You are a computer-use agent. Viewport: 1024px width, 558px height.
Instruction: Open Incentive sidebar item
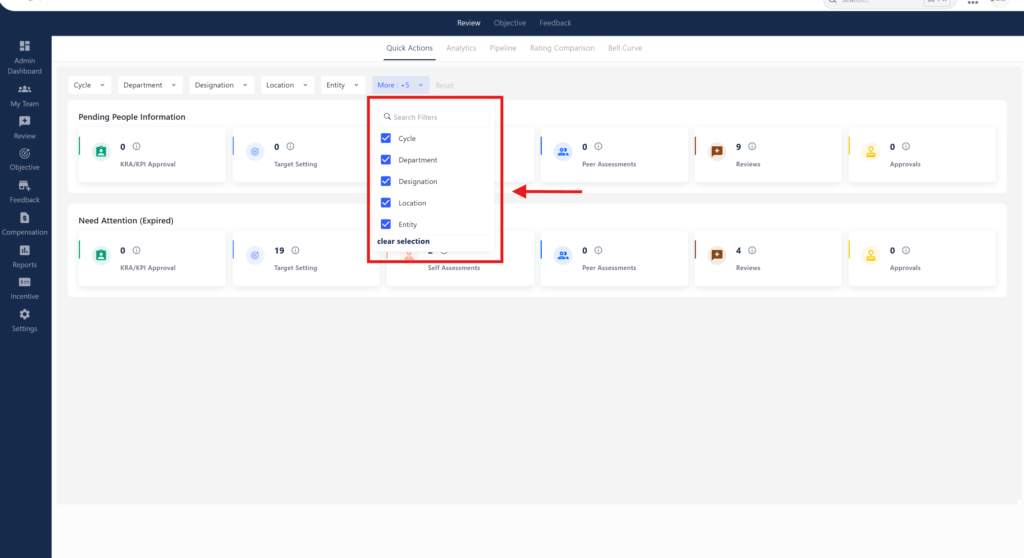pyautogui.click(x=24, y=288)
